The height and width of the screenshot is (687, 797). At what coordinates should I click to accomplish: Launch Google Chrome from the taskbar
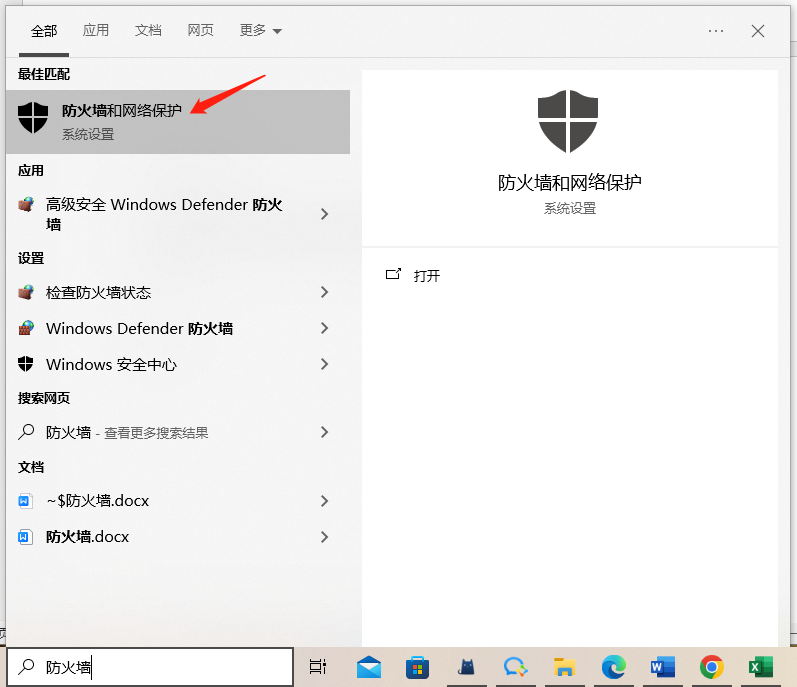(x=712, y=667)
